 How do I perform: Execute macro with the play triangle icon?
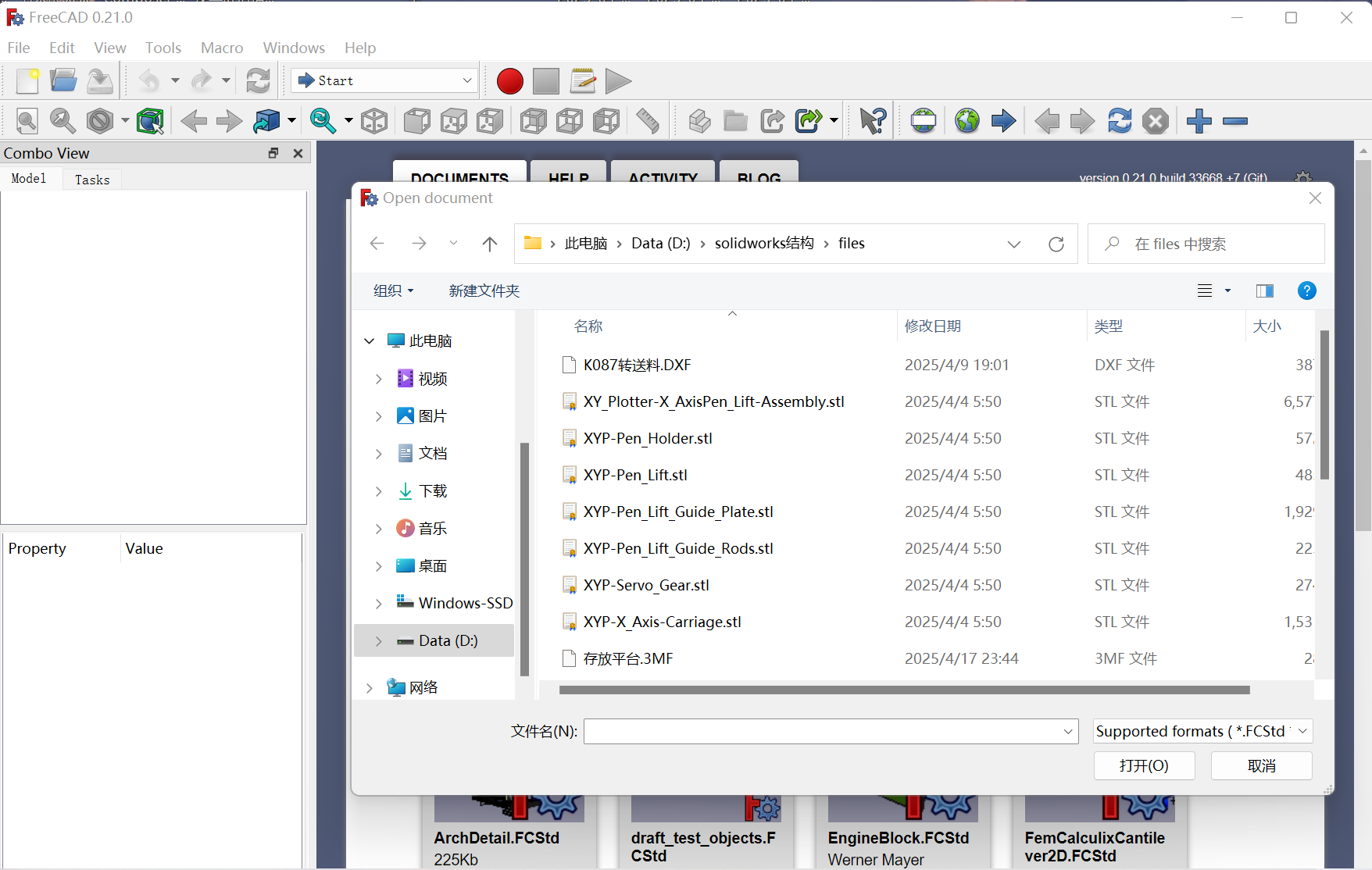tap(618, 81)
